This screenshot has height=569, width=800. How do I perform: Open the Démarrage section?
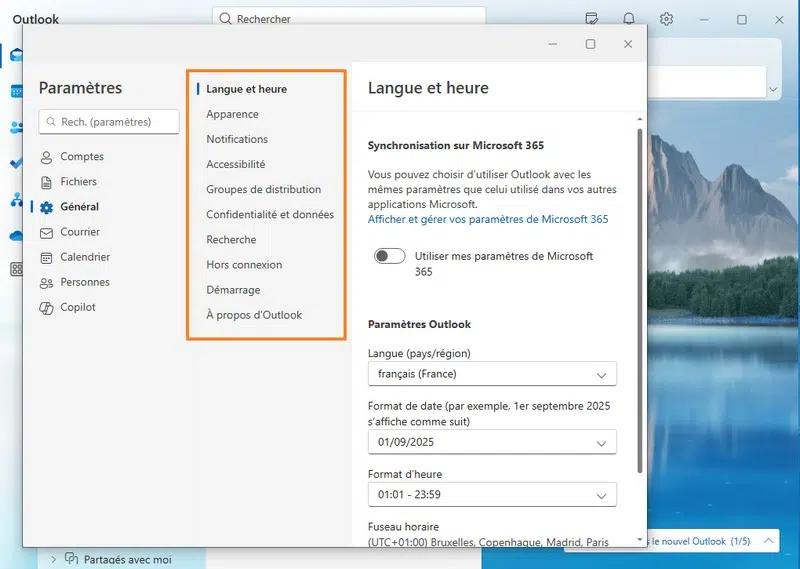(233, 290)
